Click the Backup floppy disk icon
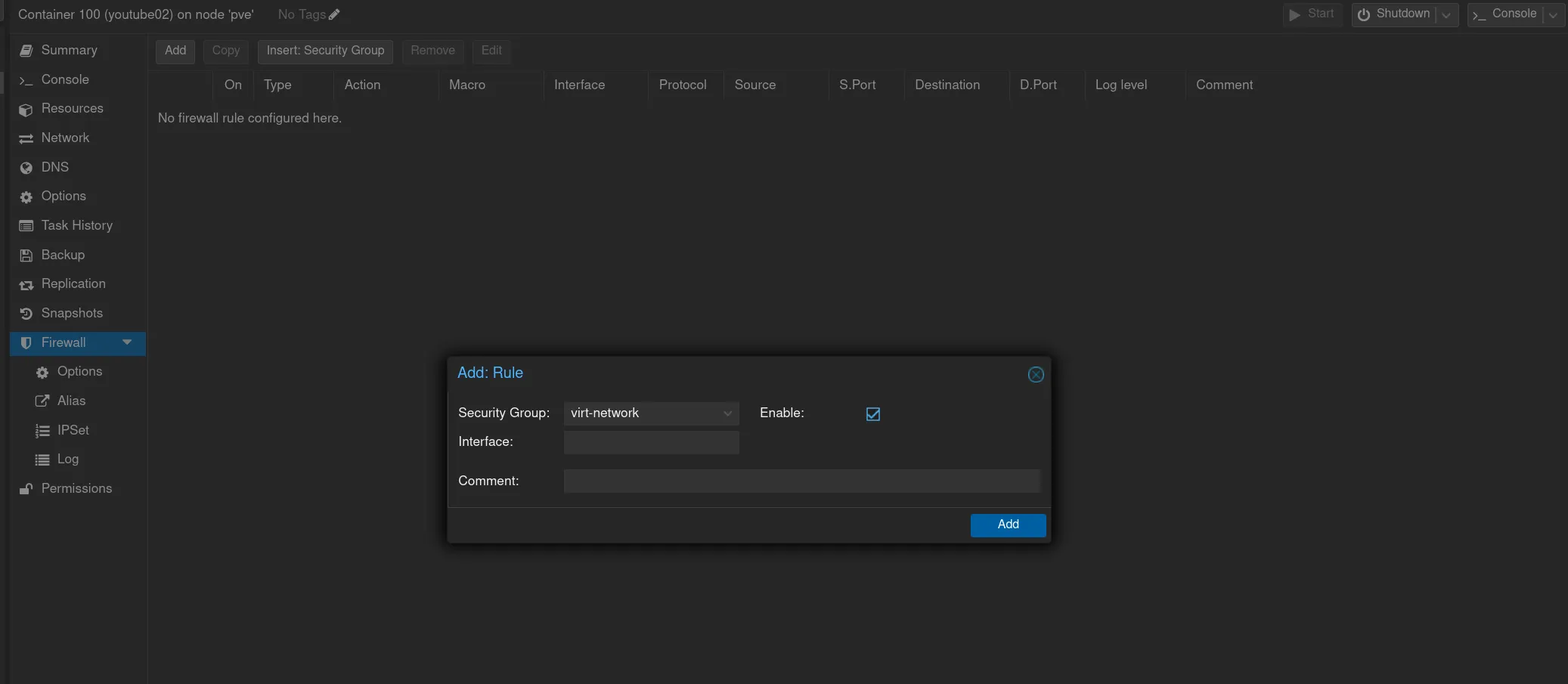This screenshot has height=684, width=1568. 26,255
